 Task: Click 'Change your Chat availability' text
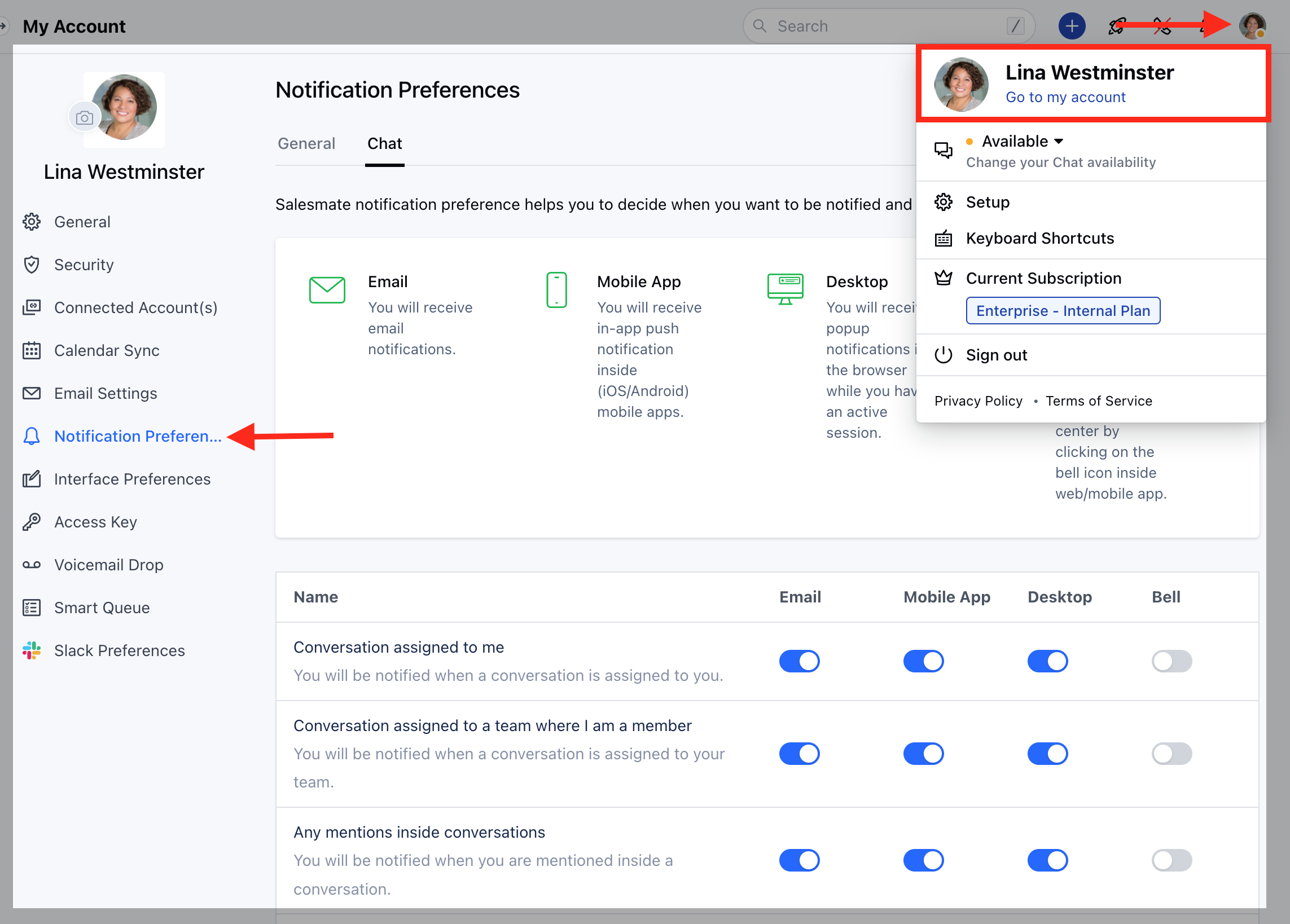(x=1061, y=162)
